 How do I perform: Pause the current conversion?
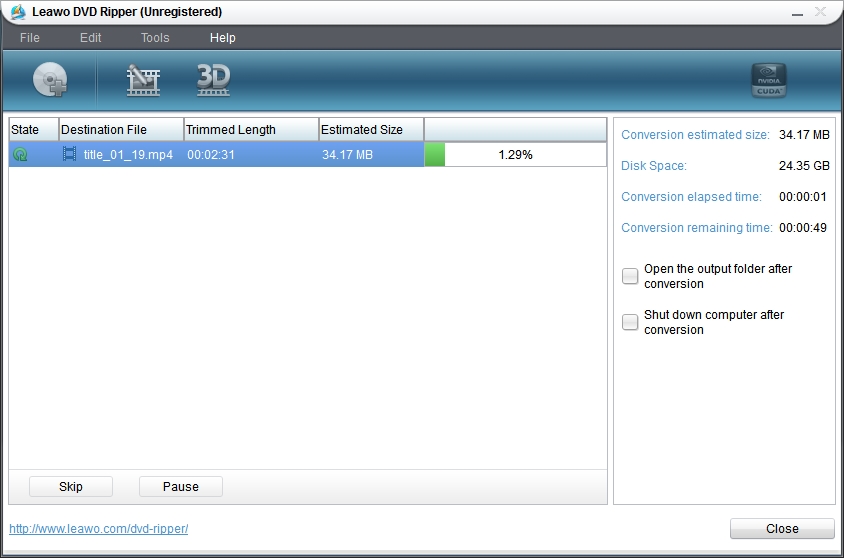click(x=180, y=487)
